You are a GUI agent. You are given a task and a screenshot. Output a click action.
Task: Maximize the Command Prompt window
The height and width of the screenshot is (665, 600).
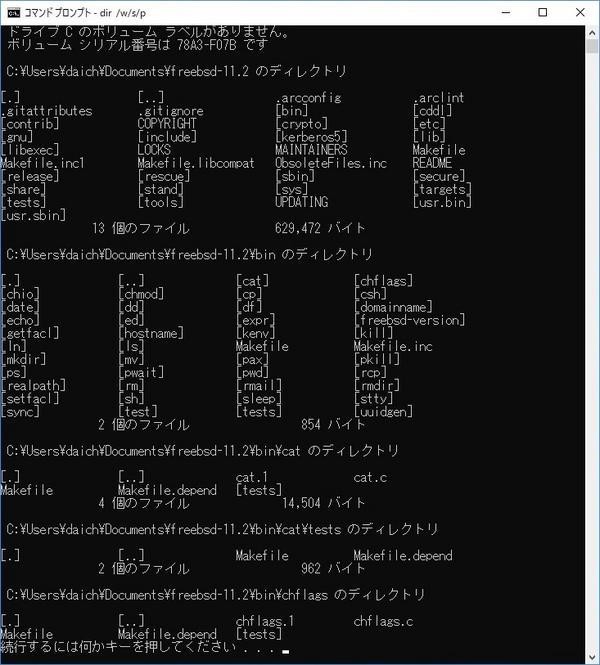542,13
